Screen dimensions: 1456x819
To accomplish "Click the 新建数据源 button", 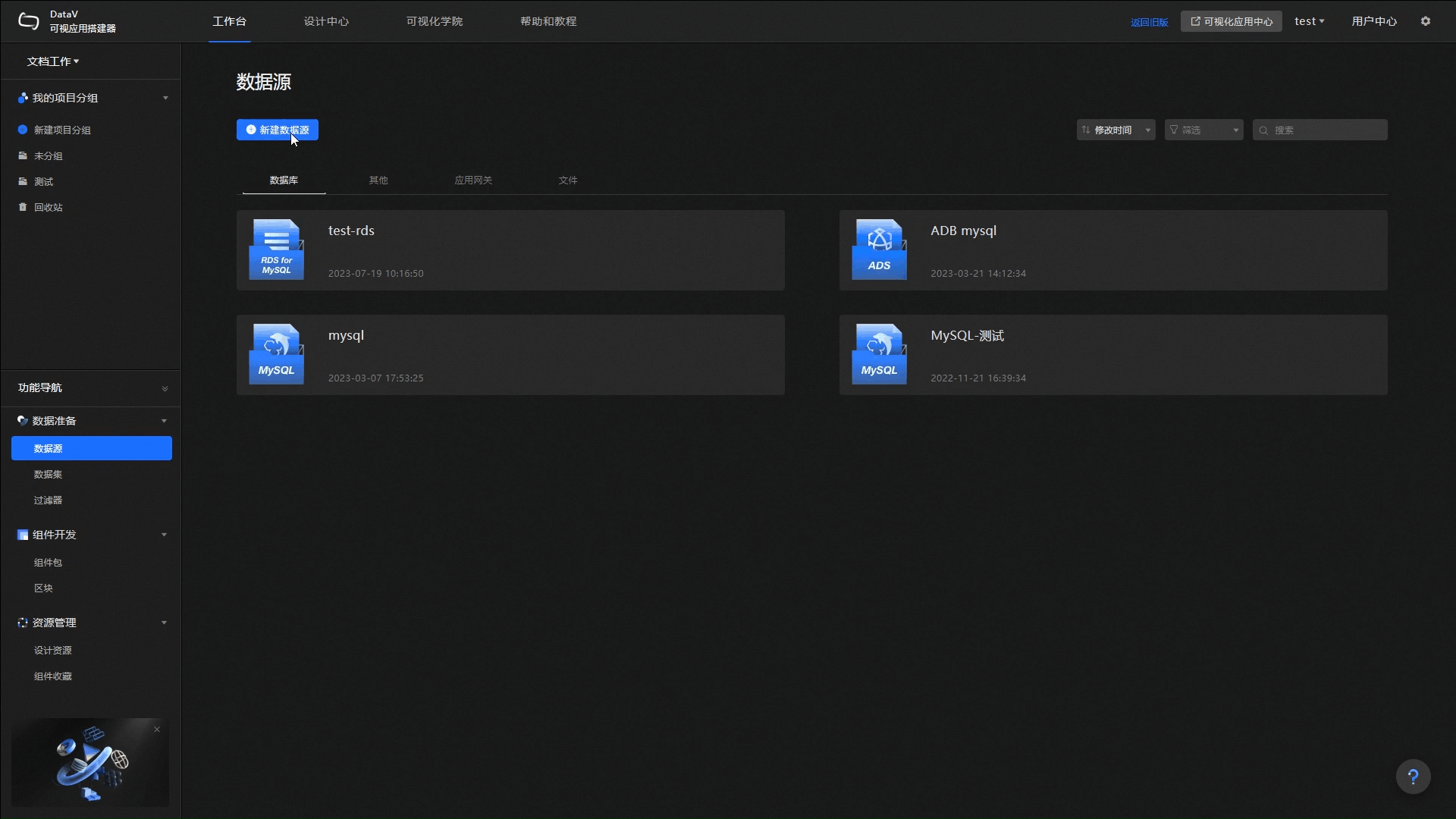I will [x=278, y=130].
